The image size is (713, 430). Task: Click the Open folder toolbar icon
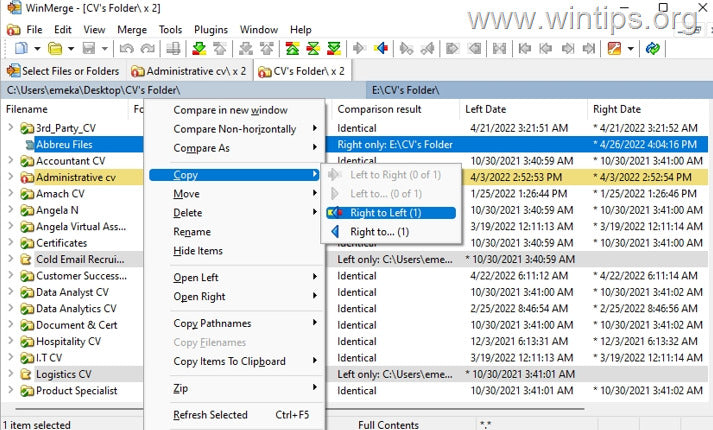pos(58,48)
